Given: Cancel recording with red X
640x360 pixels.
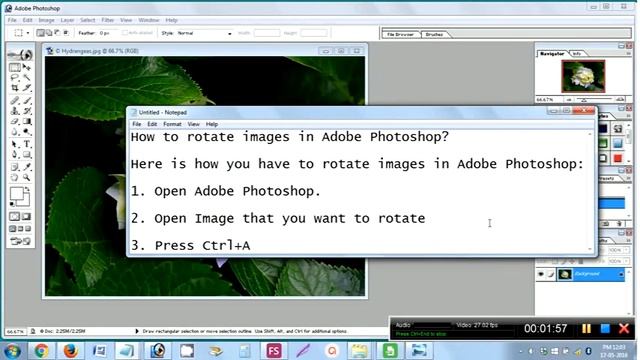Looking at the screenshot, I should (624, 329).
